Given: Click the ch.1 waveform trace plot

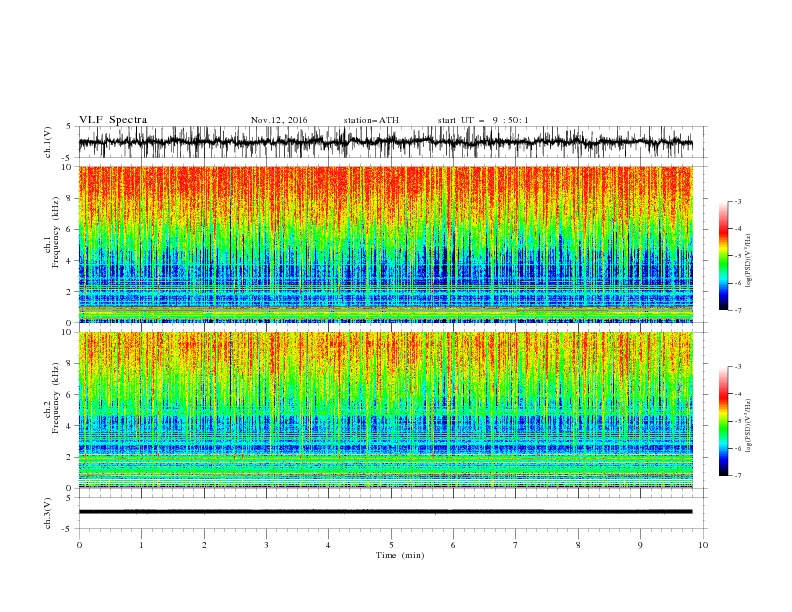Looking at the screenshot, I should [x=385, y=142].
